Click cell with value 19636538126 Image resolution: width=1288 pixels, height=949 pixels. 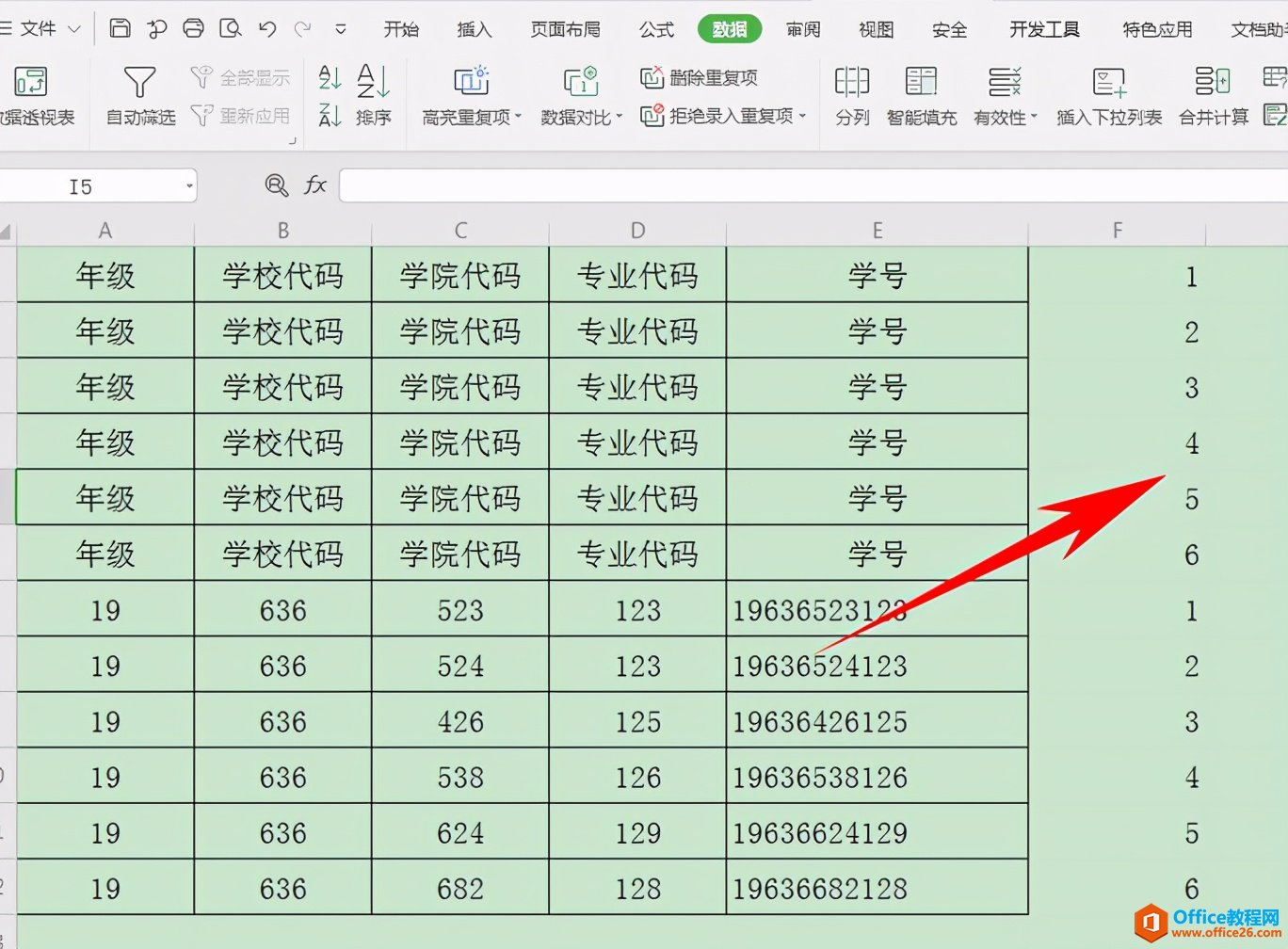tap(877, 777)
